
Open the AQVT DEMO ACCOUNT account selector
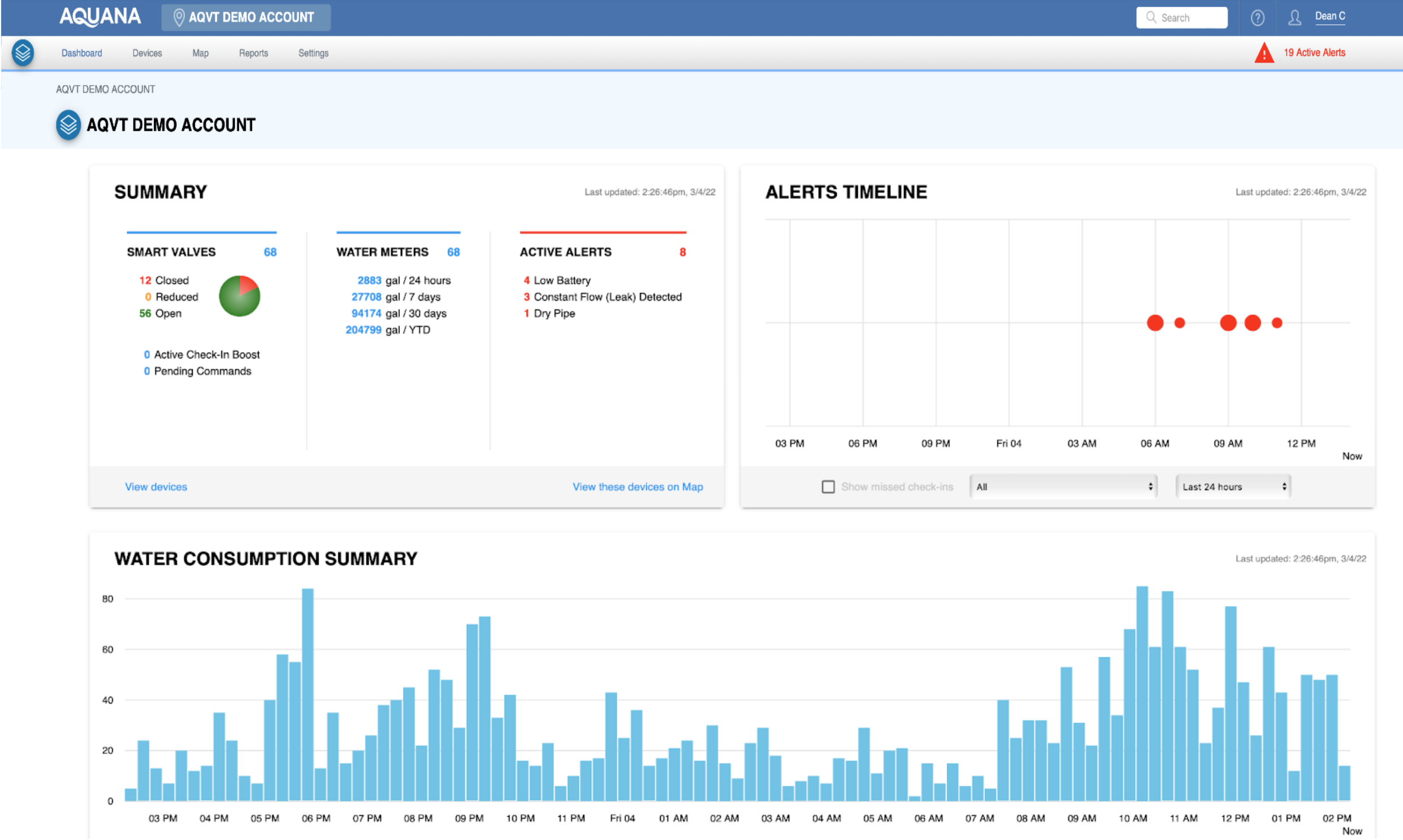[246, 17]
